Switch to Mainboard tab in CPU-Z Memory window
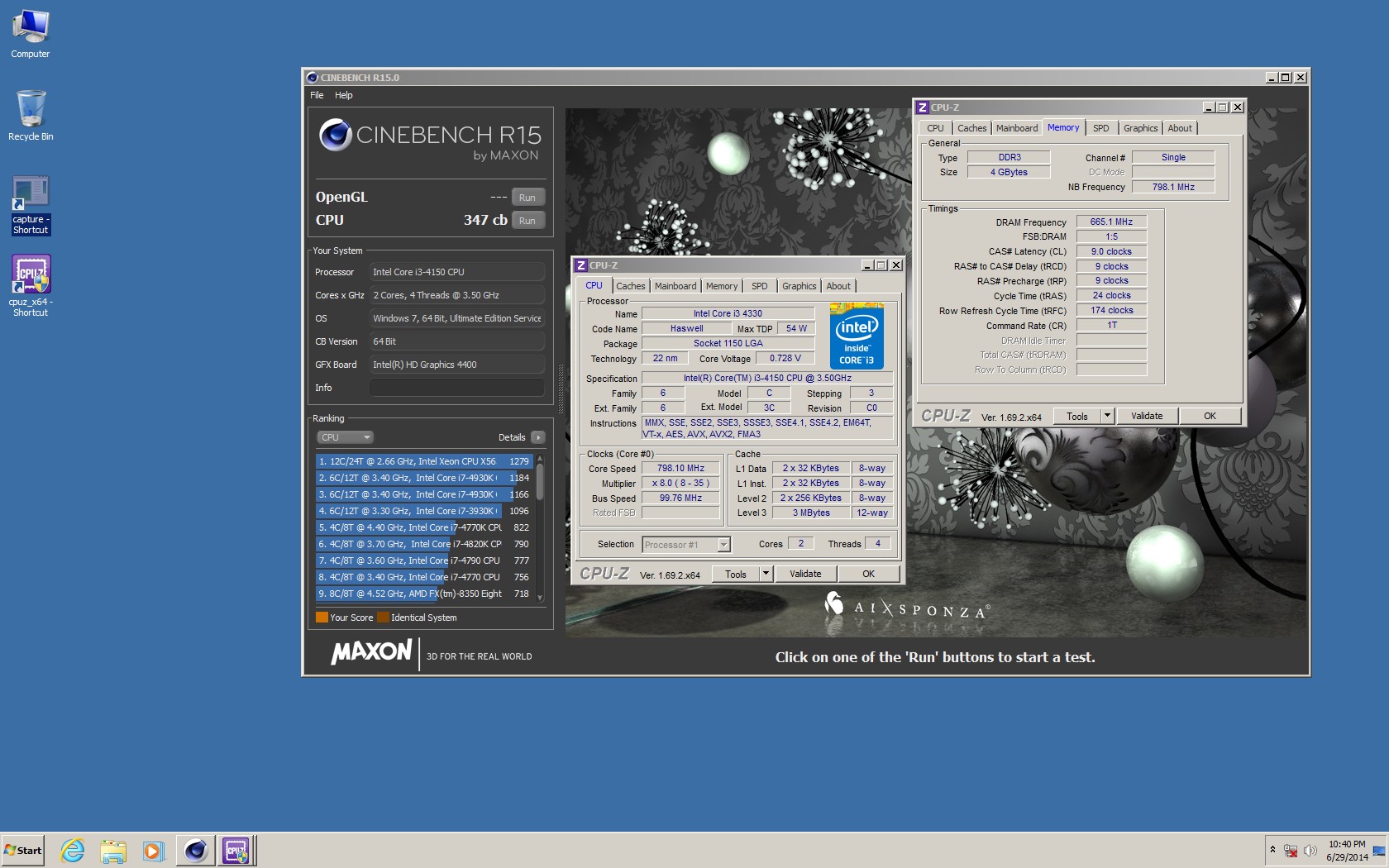 point(1017,128)
